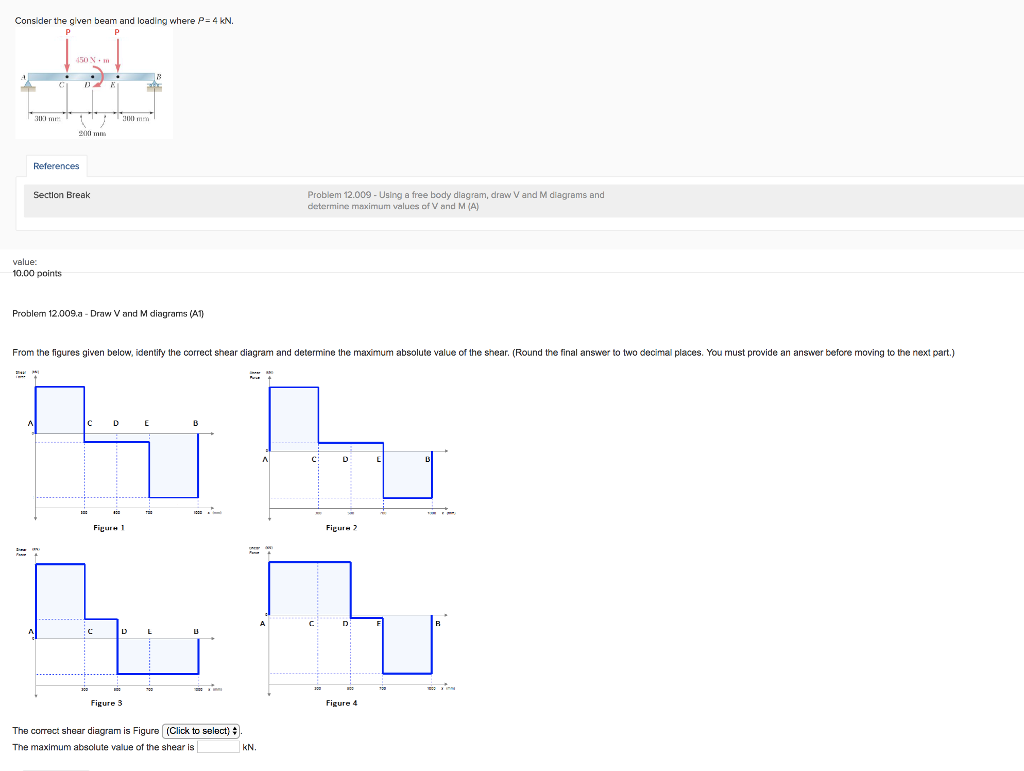
Task: Click the '10.00 points' value text
Action: click(x=37, y=273)
